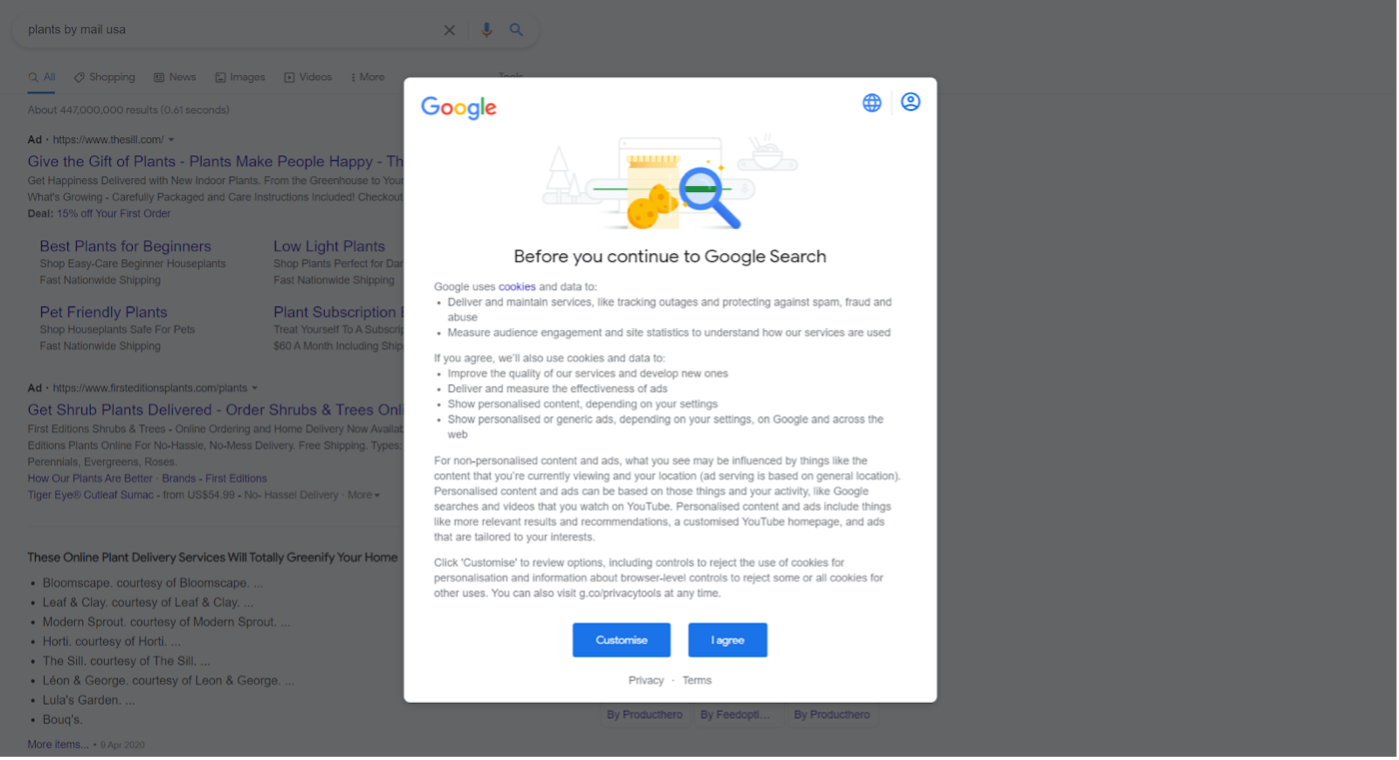Expand the More search options menu
The width and height of the screenshot is (1399, 760).
367,77
